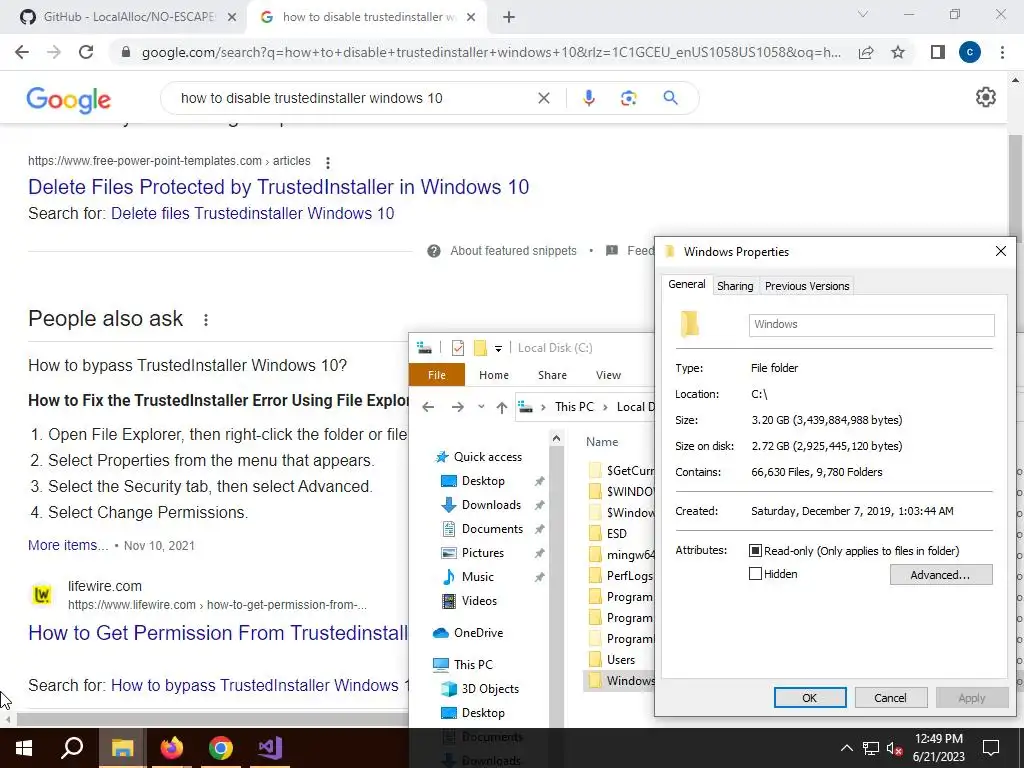
Task: Click File Explorer back arrow
Action: click(428, 408)
